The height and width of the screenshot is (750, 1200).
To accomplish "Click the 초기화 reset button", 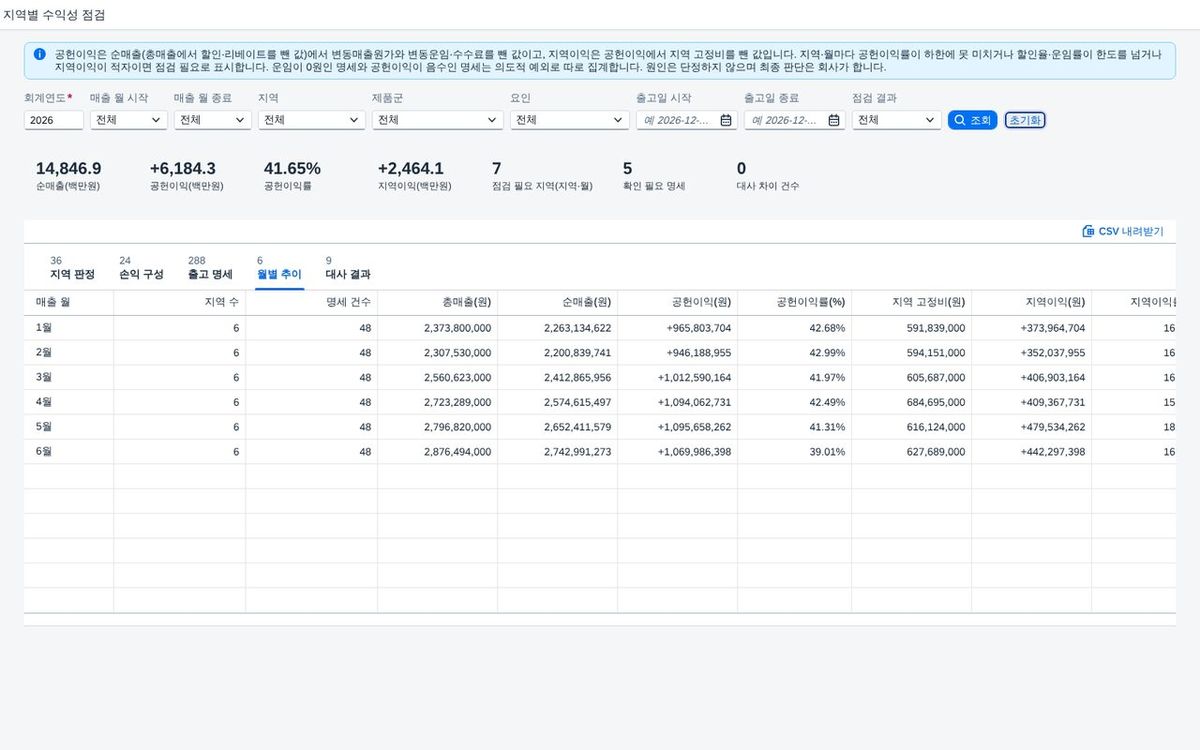I will click(1025, 120).
